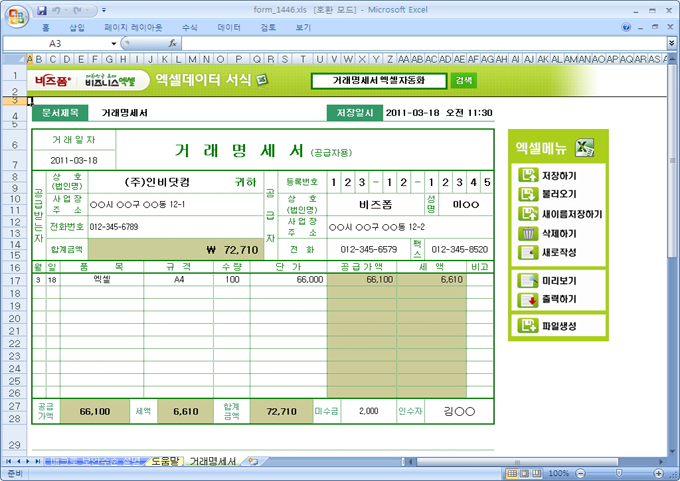Click the Office button logo

click(x=14, y=14)
